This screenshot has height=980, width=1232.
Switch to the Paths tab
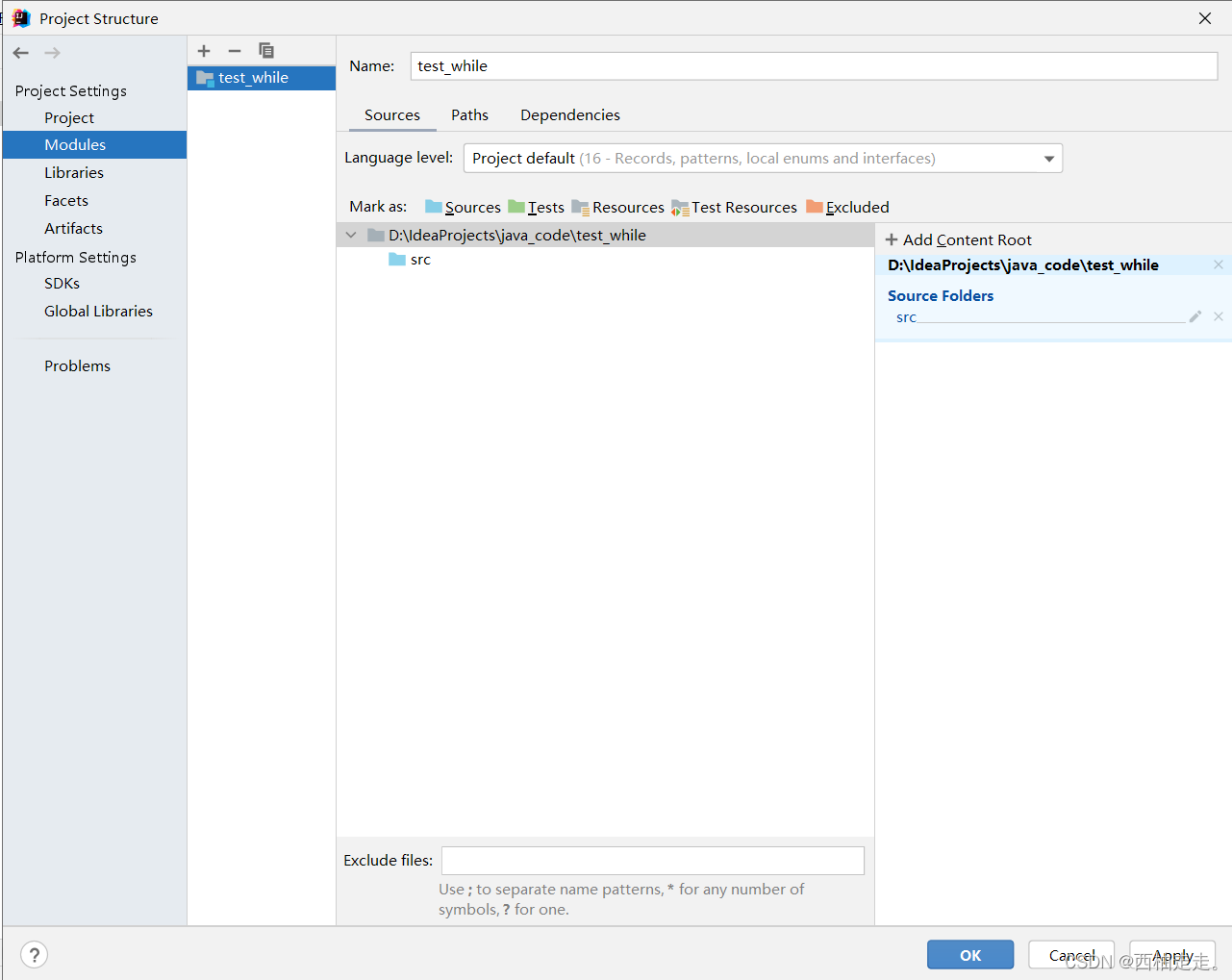pyautogui.click(x=469, y=114)
